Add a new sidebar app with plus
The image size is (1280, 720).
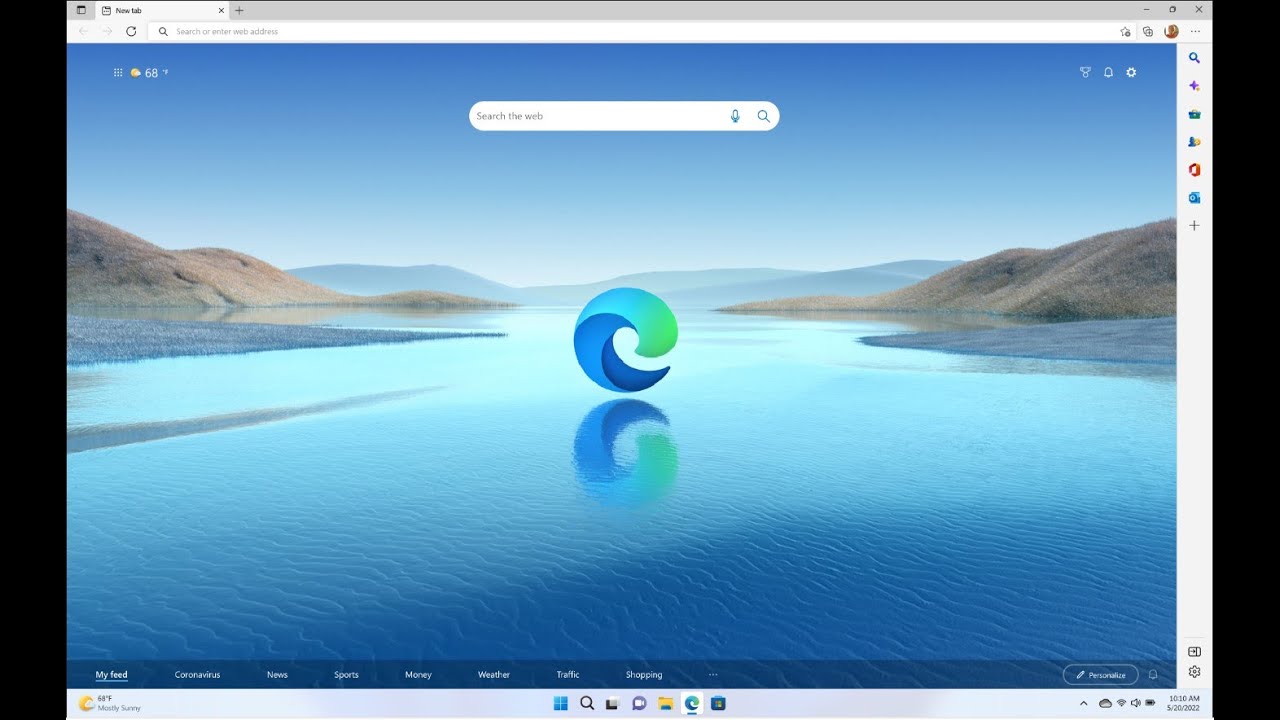tap(1194, 226)
